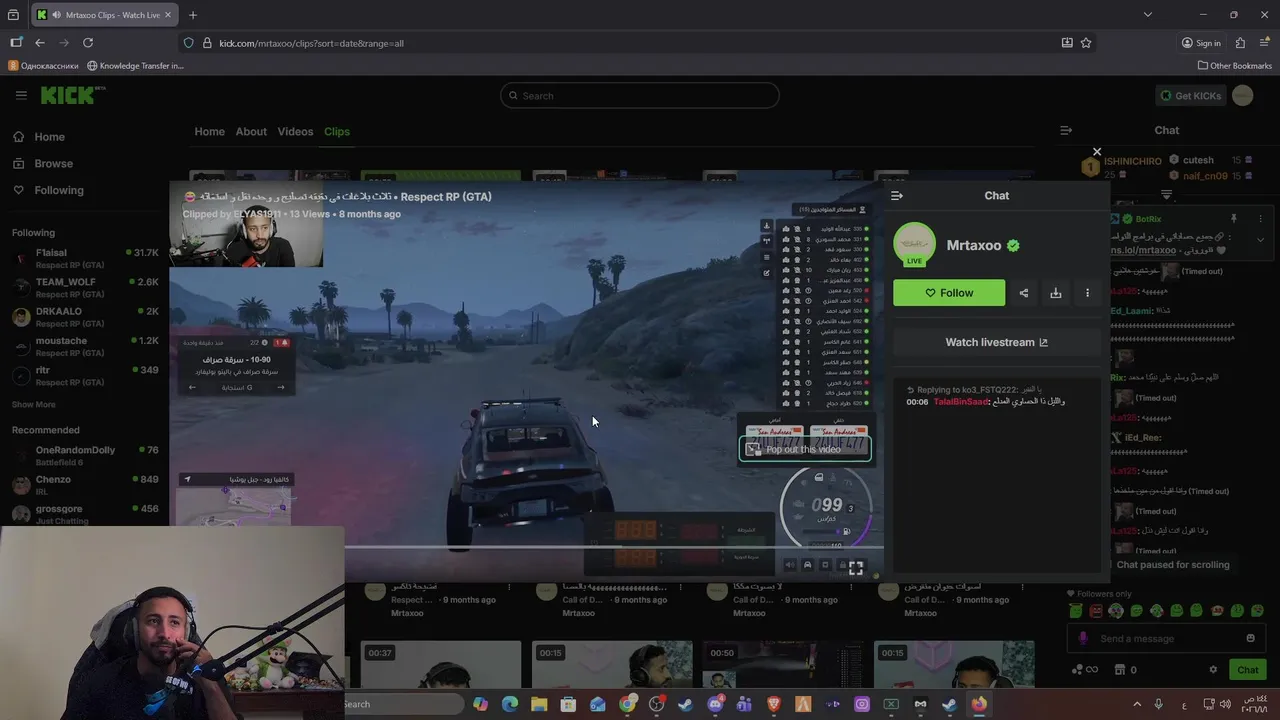The width and height of the screenshot is (1280, 720).
Task: Open chat settings gear icon
Action: pyautogui.click(x=1213, y=670)
